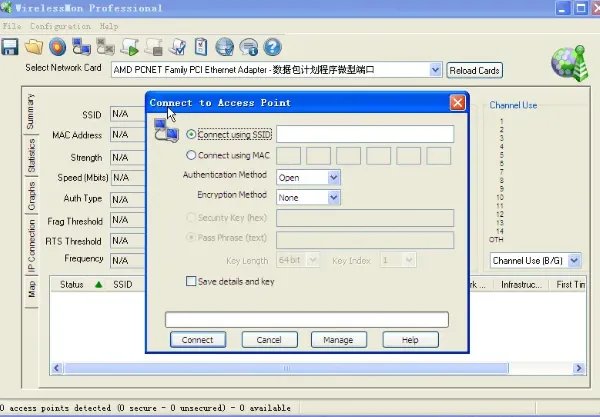Switch to the IP Connection side tab
This screenshot has width=600, height=417.
pos(31,247)
